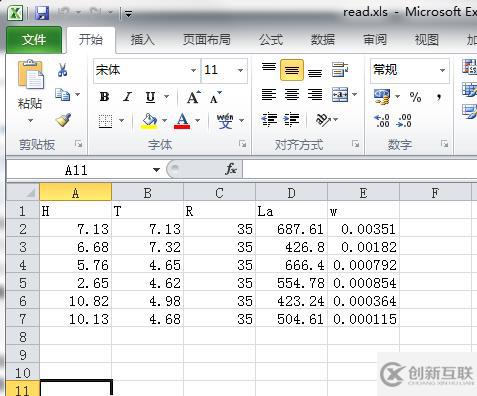Screen dimensions: 477x396
Task: Click the Excel application icon
Action: (x=15, y=13)
